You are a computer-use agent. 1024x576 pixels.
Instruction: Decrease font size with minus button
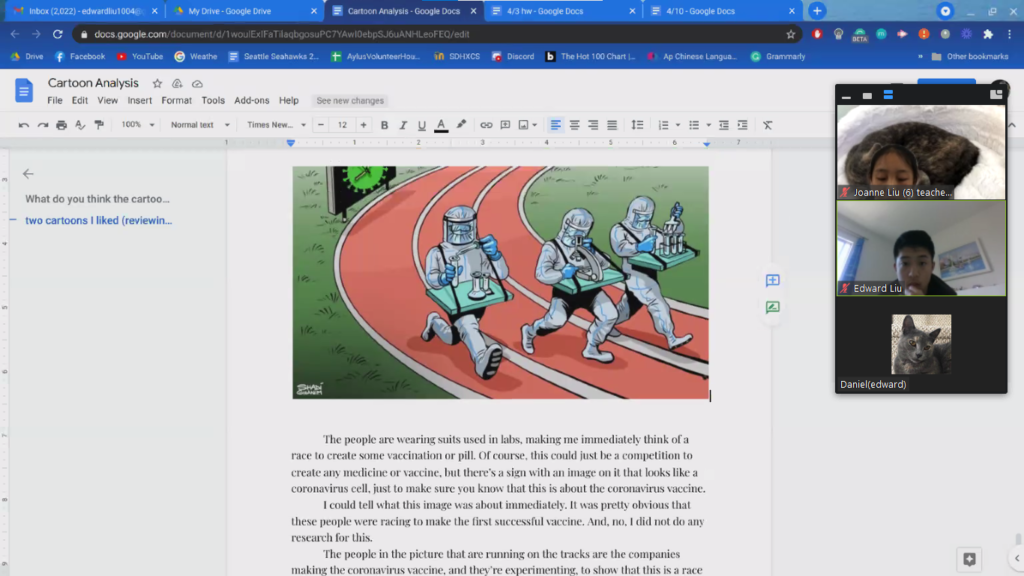[x=321, y=125]
